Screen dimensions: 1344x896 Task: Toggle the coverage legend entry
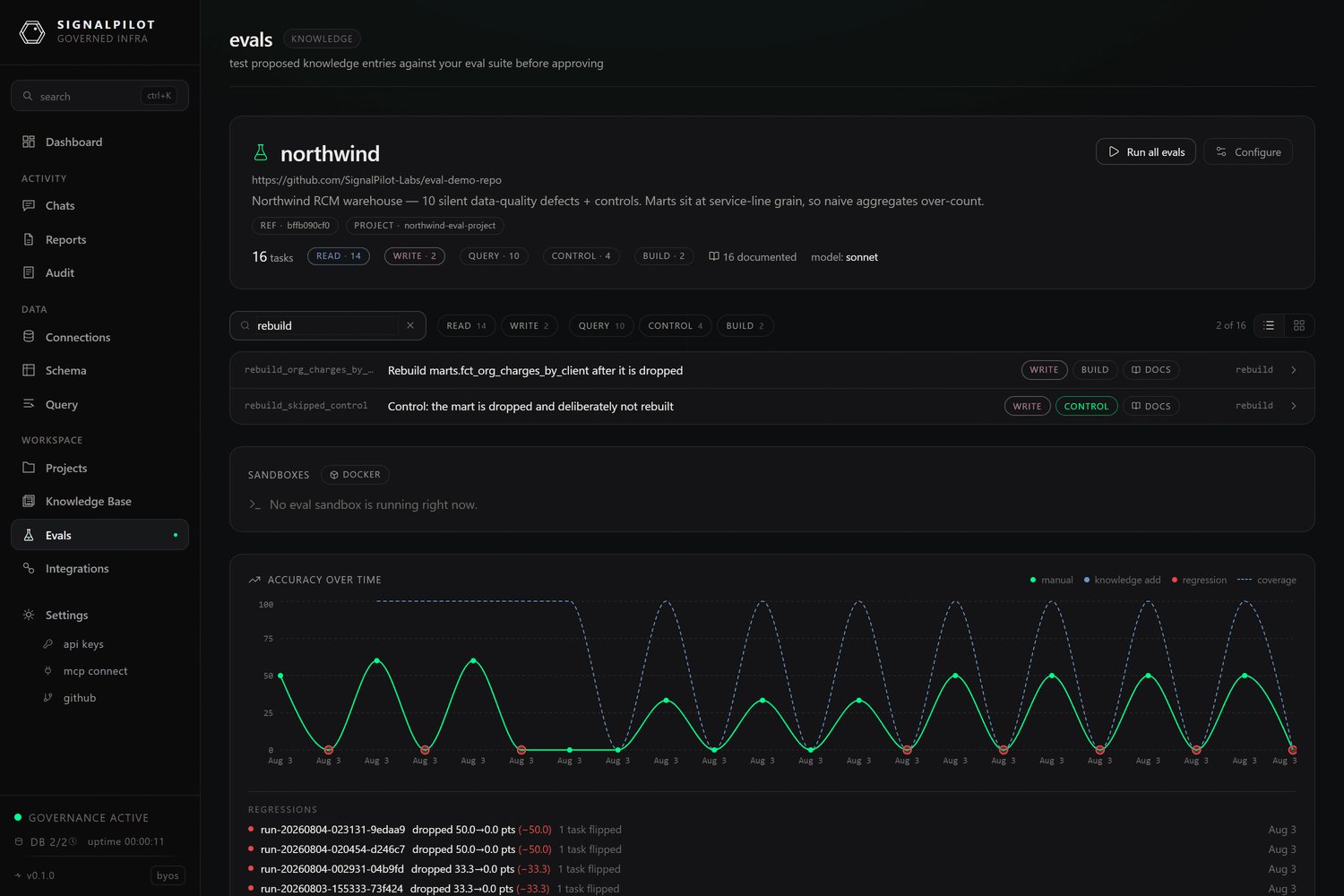(1267, 580)
